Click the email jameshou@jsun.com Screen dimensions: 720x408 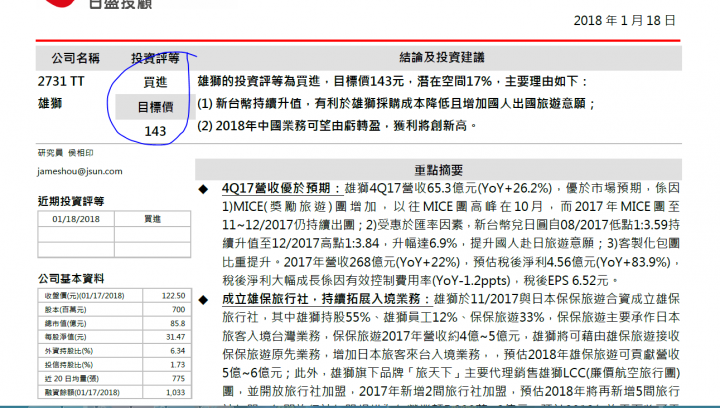click(x=80, y=171)
